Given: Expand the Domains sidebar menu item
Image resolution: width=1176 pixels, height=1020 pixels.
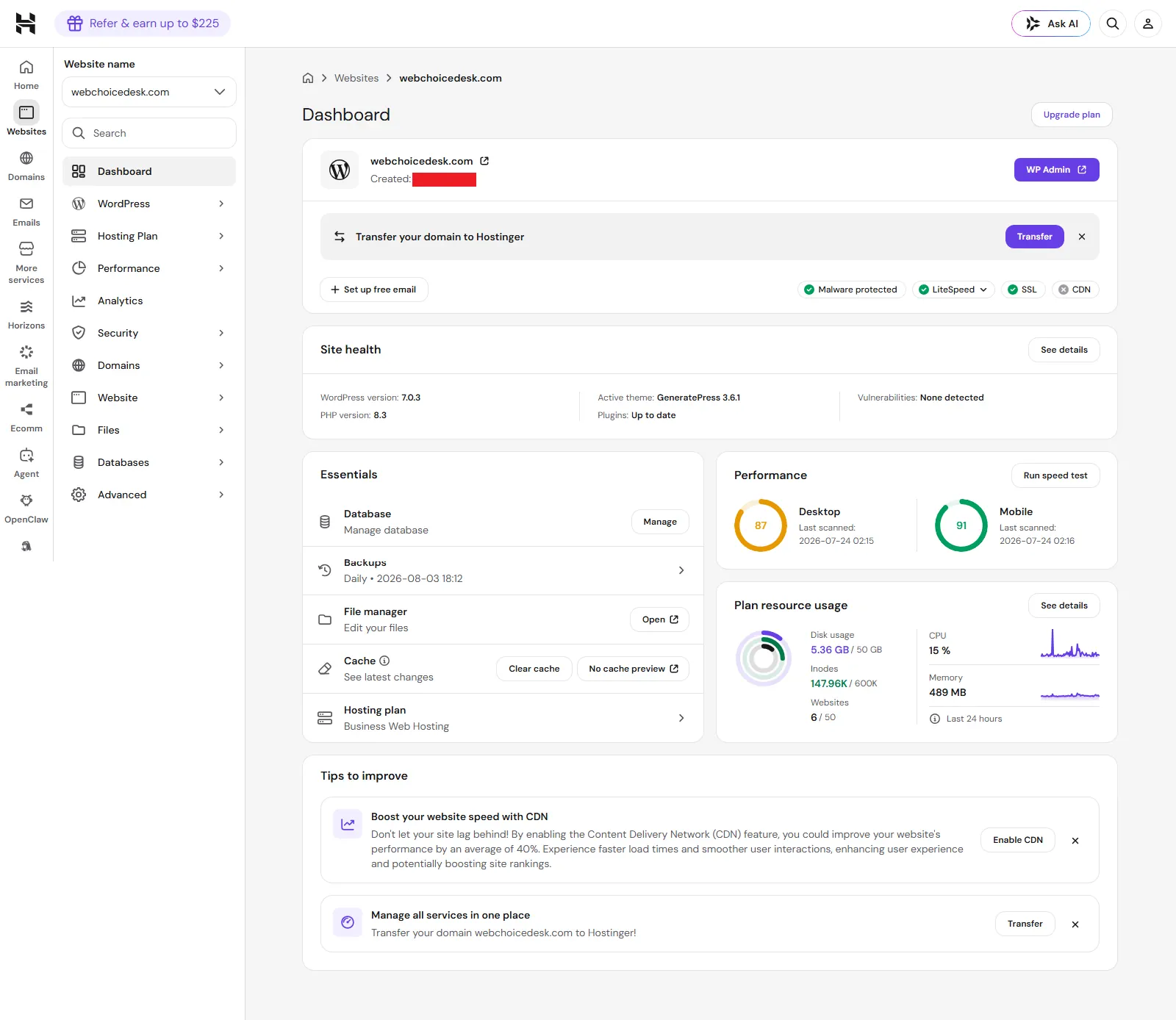Looking at the screenshot, I should tap(149, 365).
